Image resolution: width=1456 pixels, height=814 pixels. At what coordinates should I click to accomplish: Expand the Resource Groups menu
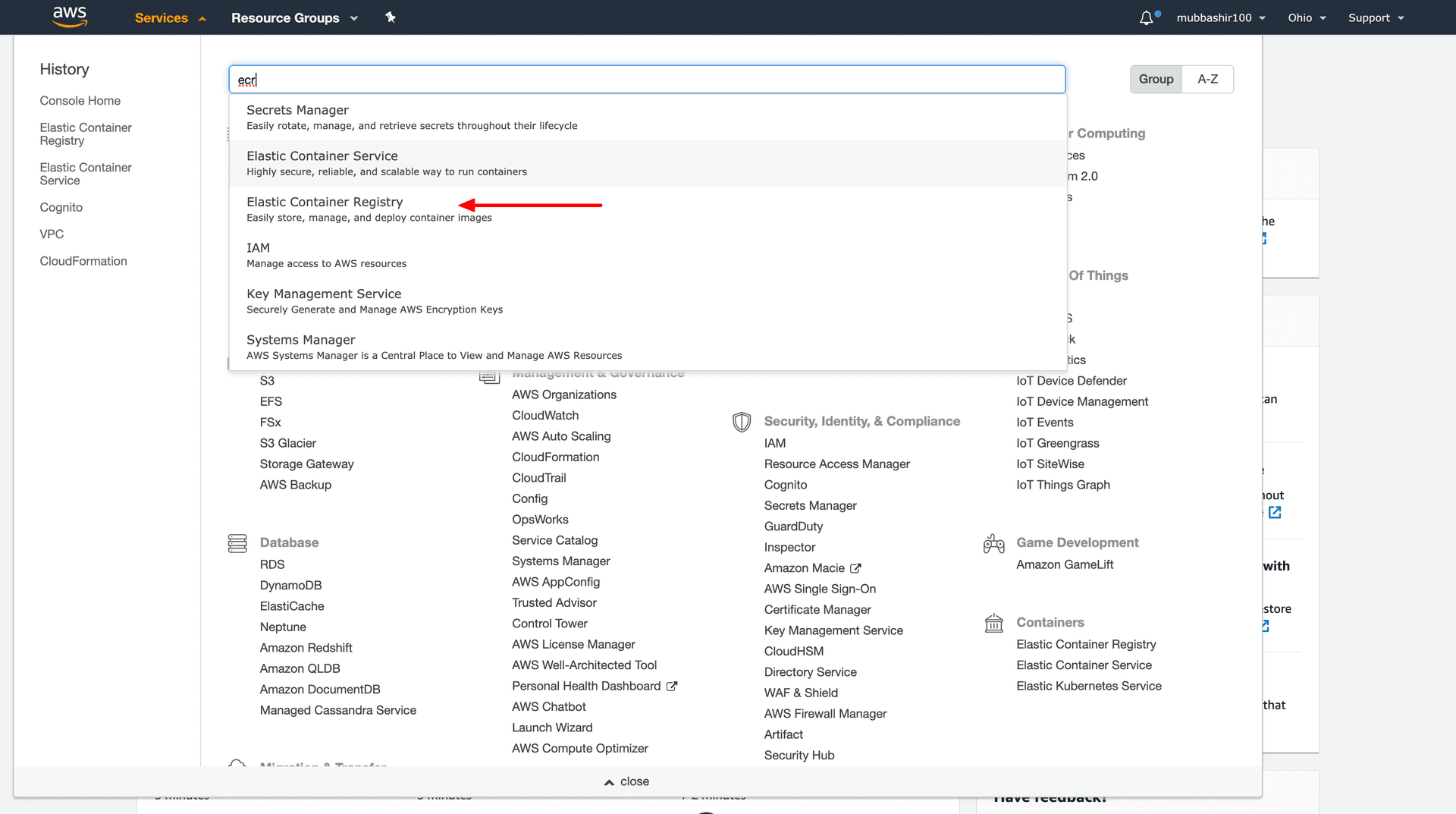click(294, 17)
